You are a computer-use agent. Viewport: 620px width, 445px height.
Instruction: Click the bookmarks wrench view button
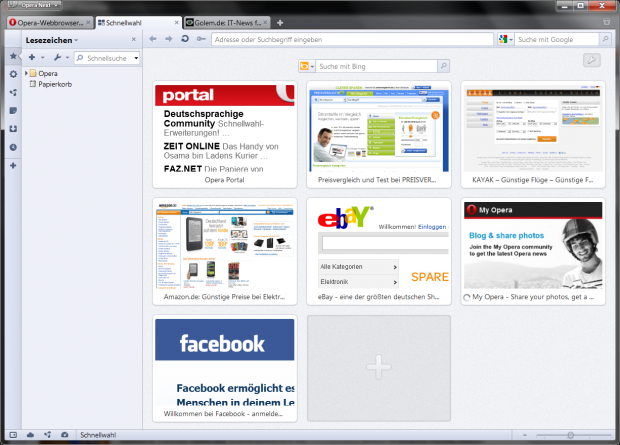pyautogui.click(x=57, y=57)
